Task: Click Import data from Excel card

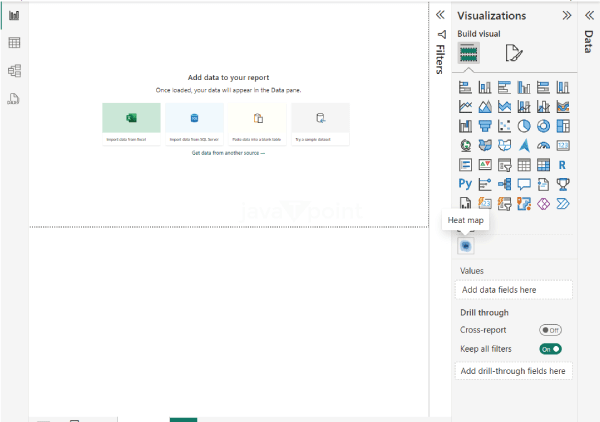Action: [x=131, y=124]
